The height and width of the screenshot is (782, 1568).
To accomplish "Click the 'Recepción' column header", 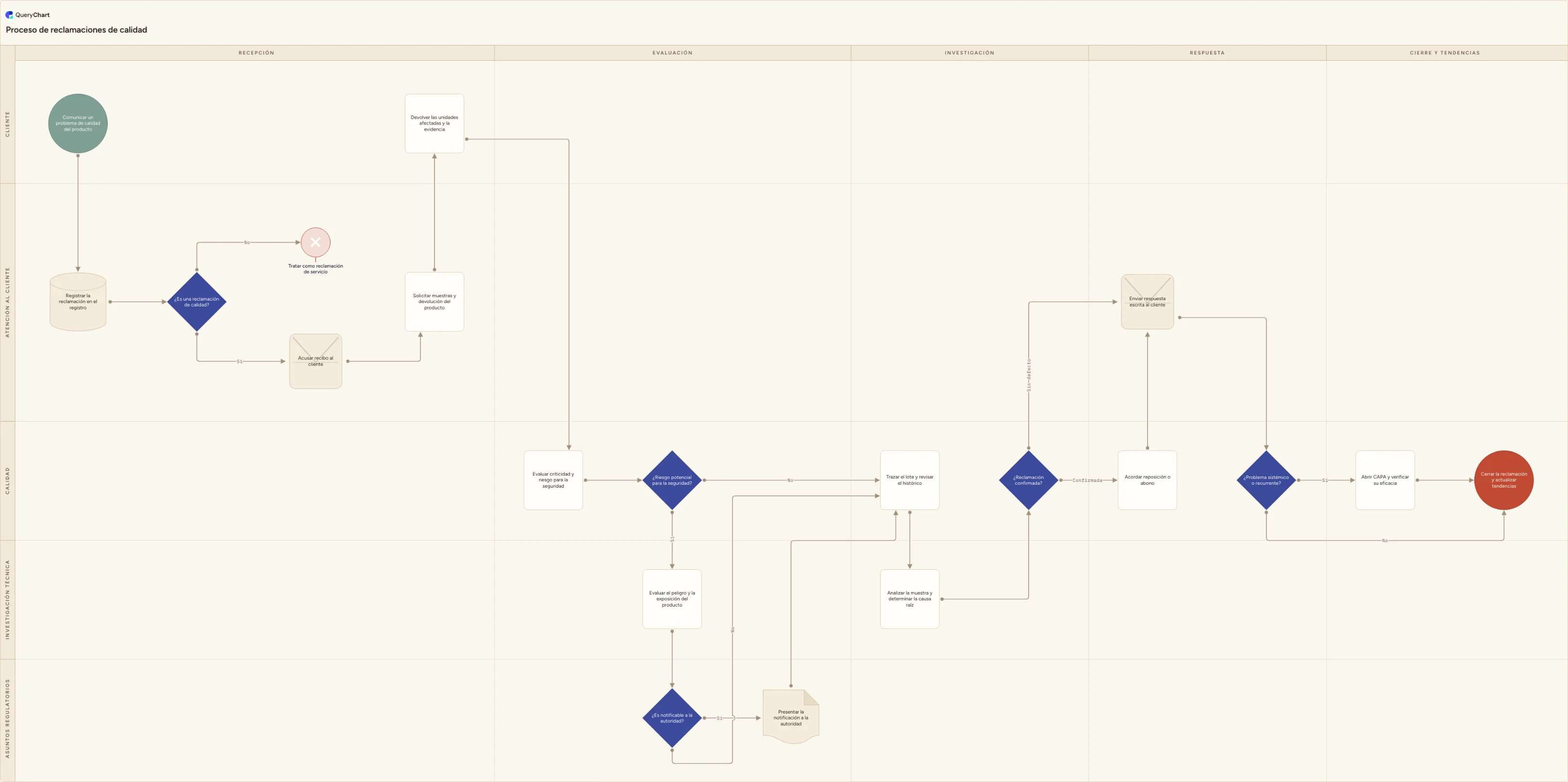I will 256,53.
